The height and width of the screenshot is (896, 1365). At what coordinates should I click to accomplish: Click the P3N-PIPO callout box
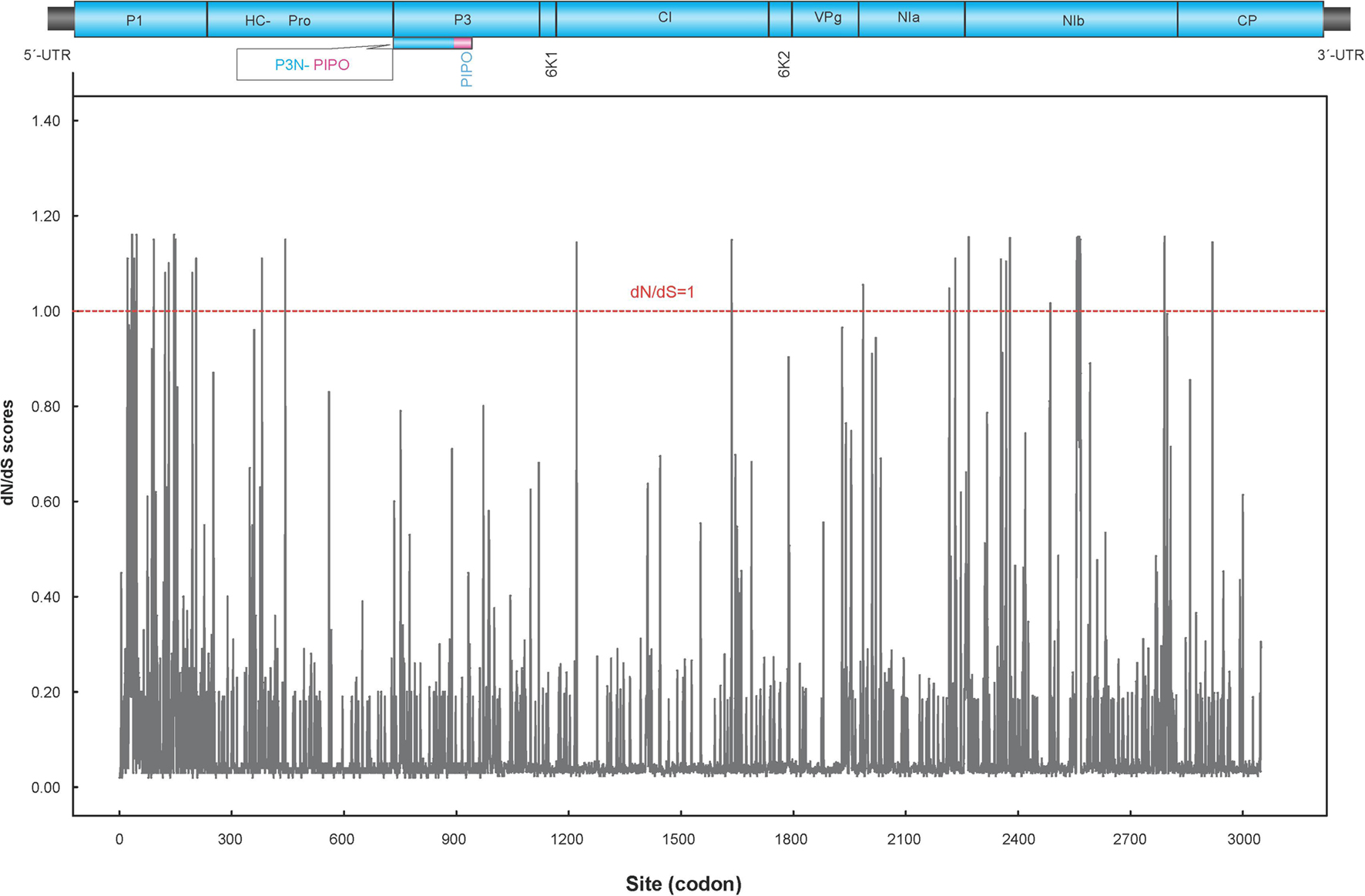[x=314, y=65]
